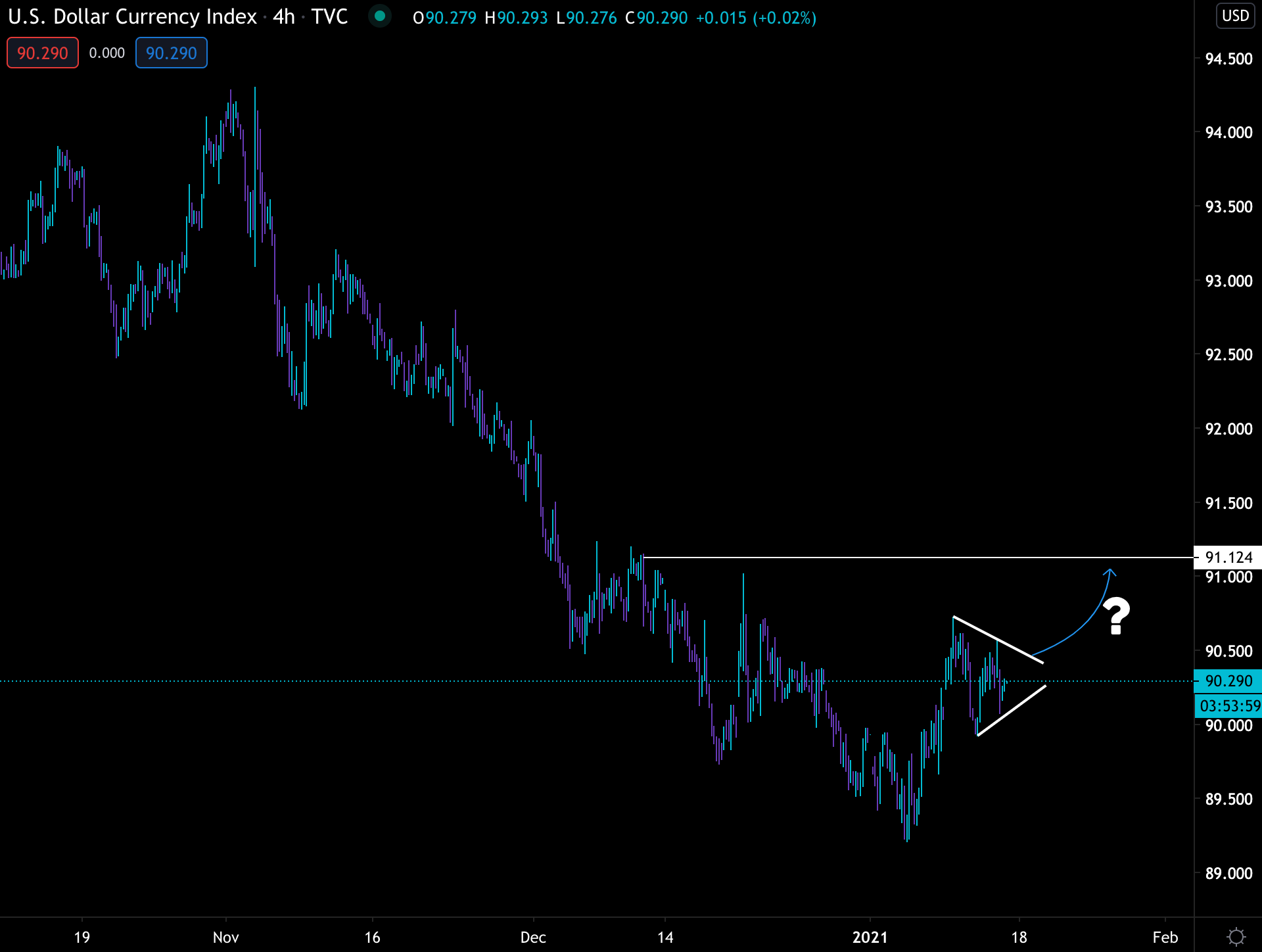Click the 91.124 price axis label
The height and width of the screenshot is (952, 1262).
pyautogui.click(x=1228, y=558)
